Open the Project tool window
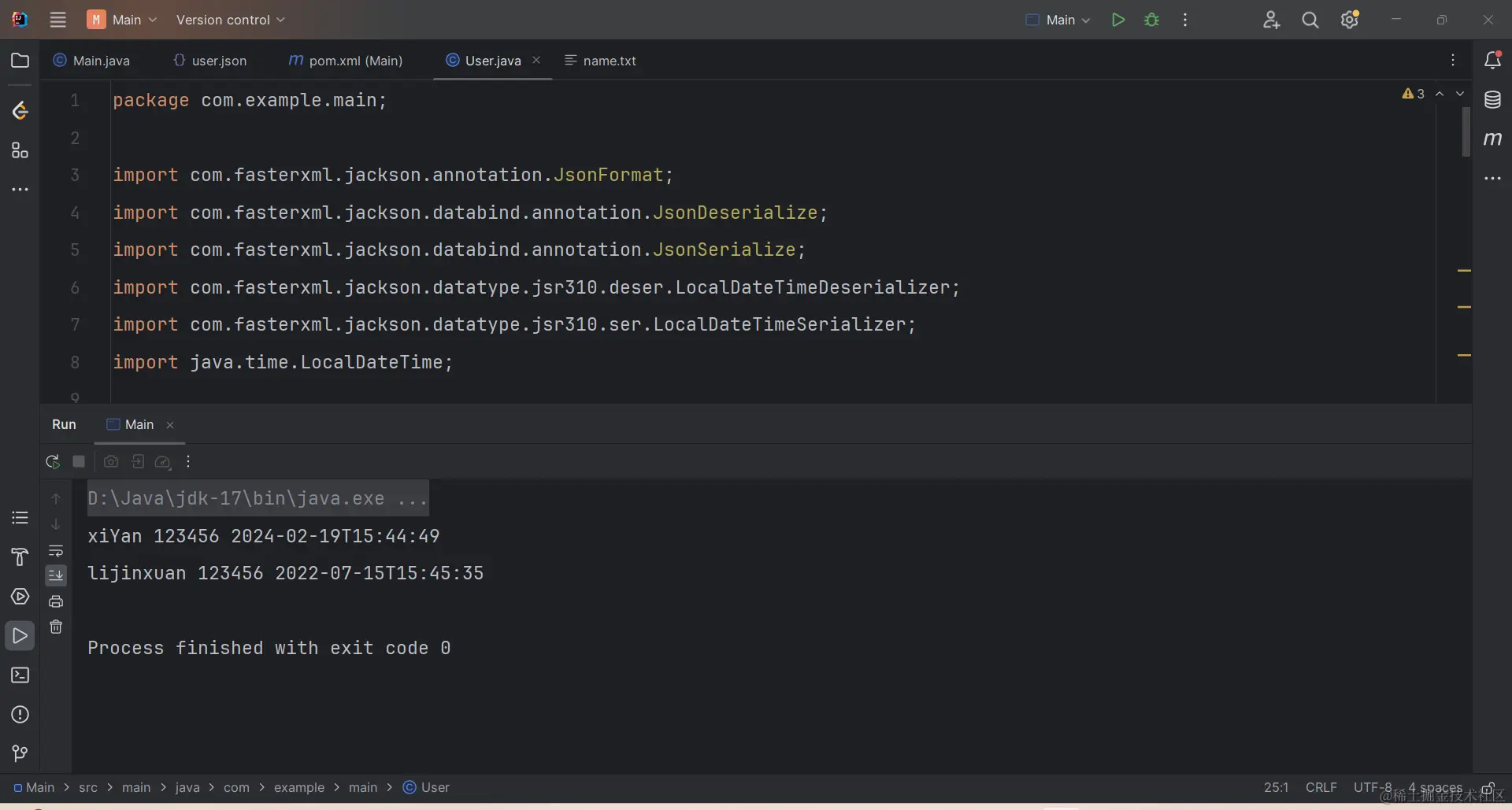The height and width of the screenshot is (810, 1512). (20, 61)
